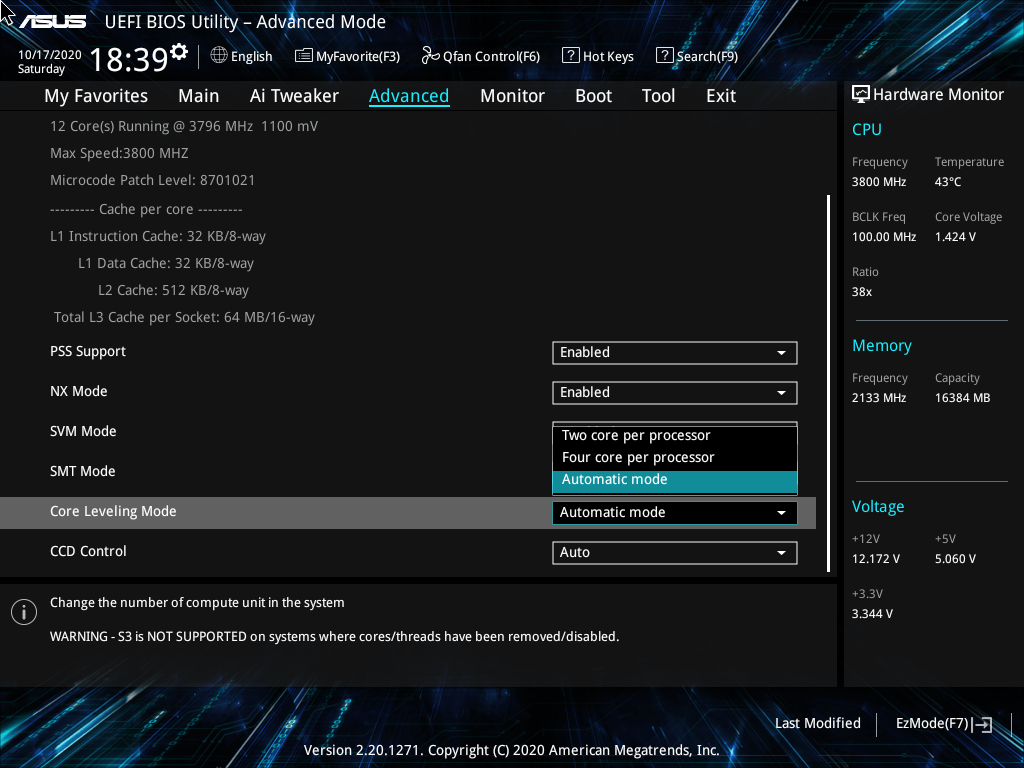This screenshot has width=1024, height=768.
Task: Choose Automatic mode in open list
Action: coord(675,481)
